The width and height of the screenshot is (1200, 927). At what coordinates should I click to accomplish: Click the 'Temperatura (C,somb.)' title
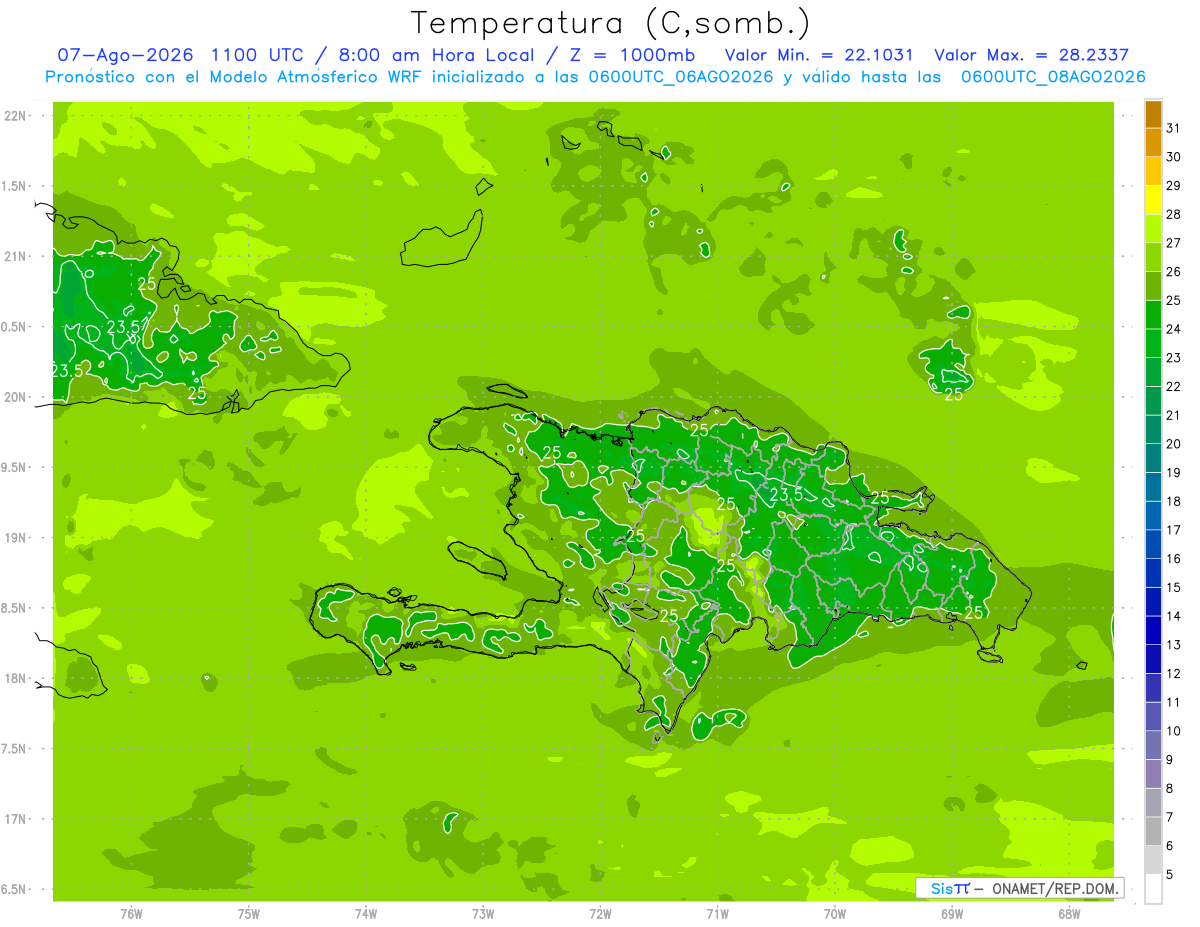coord(611,23)
